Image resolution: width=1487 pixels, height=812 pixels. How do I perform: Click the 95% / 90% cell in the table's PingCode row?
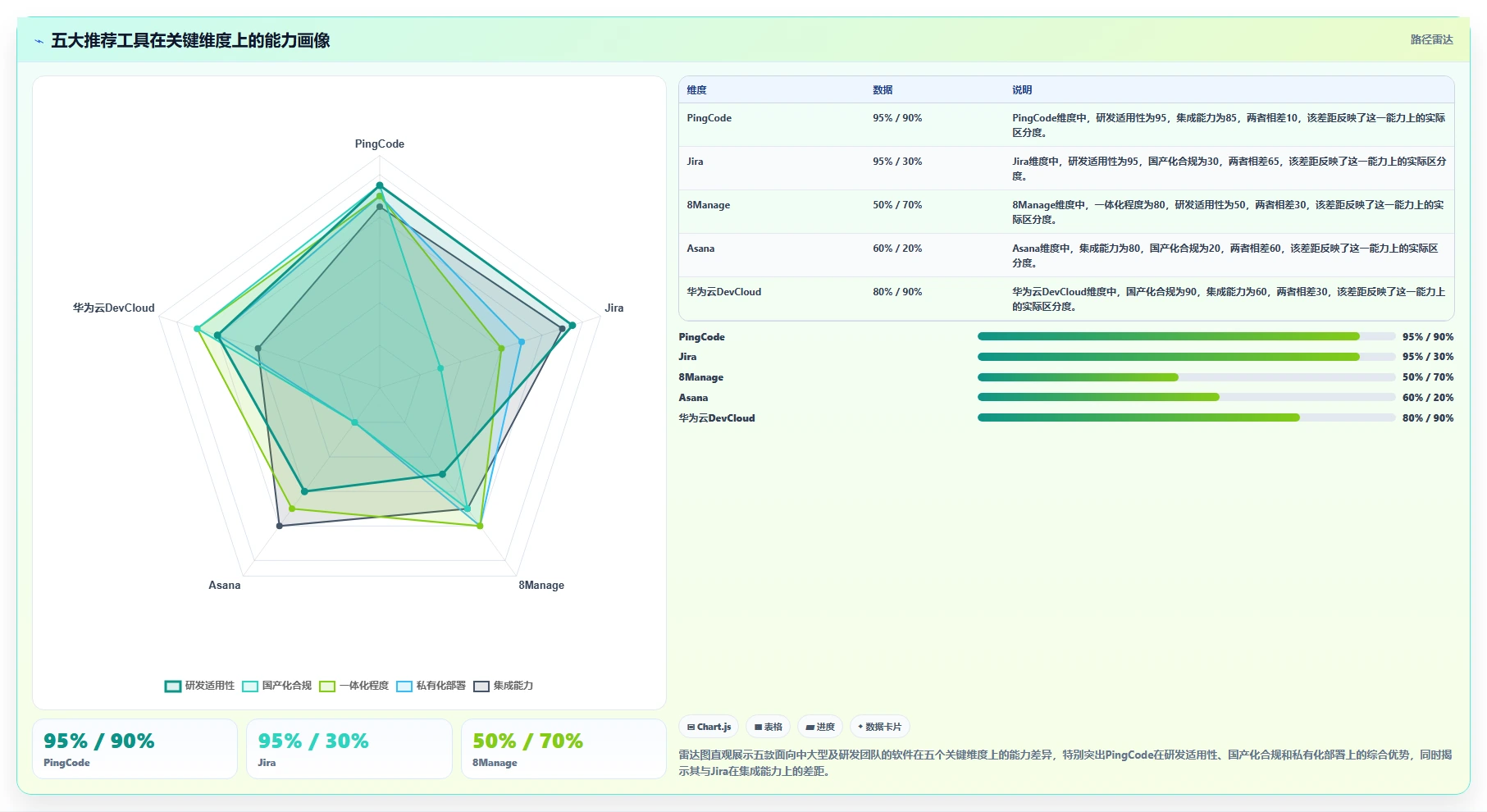[x=897, y=118]
